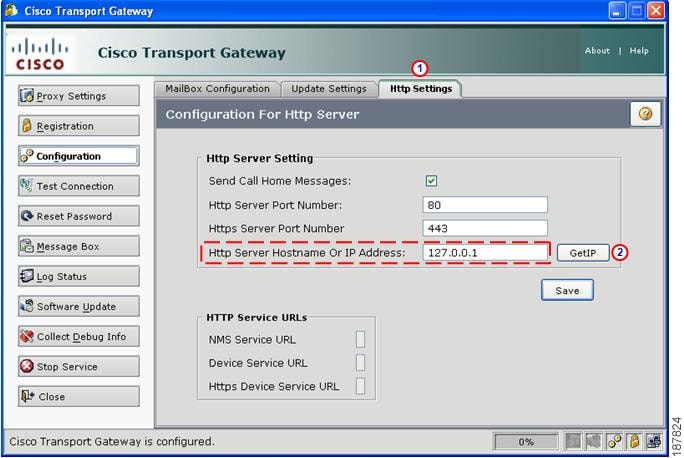Image resolution: width=684 pixels, height=458 pixels.
Task: Click the yellow question mark help icon
Action: pos(645,114)
